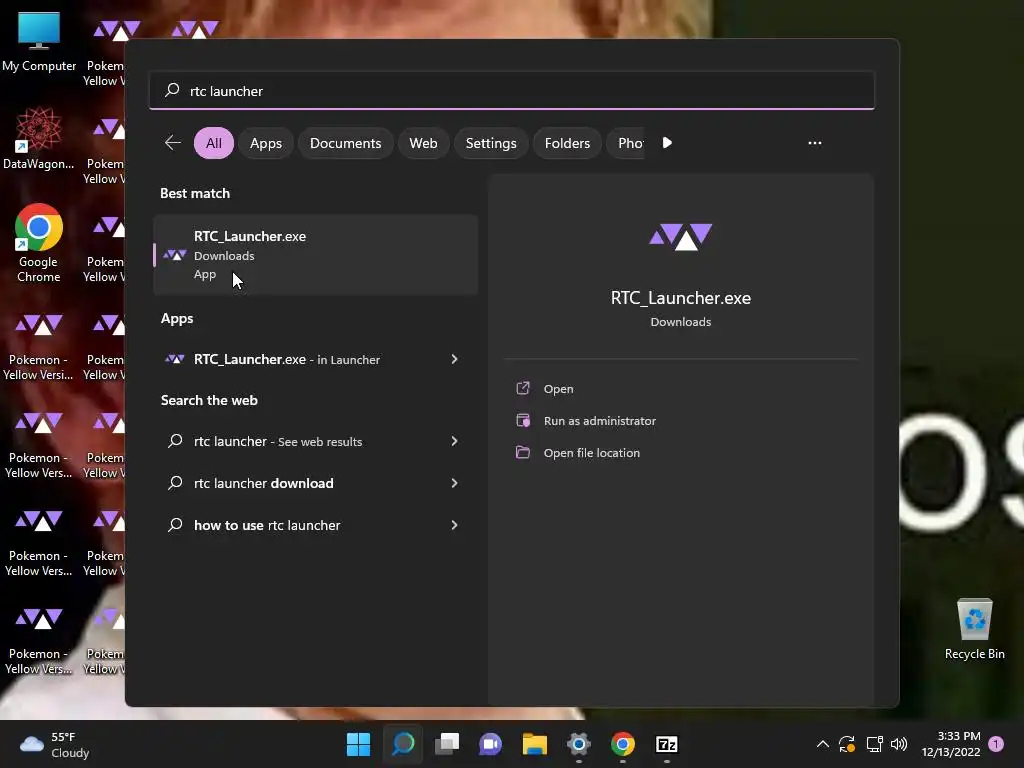
Task: Expand RTC_Launcher.exe in Launcher chevron
Action: coord(455,359)
